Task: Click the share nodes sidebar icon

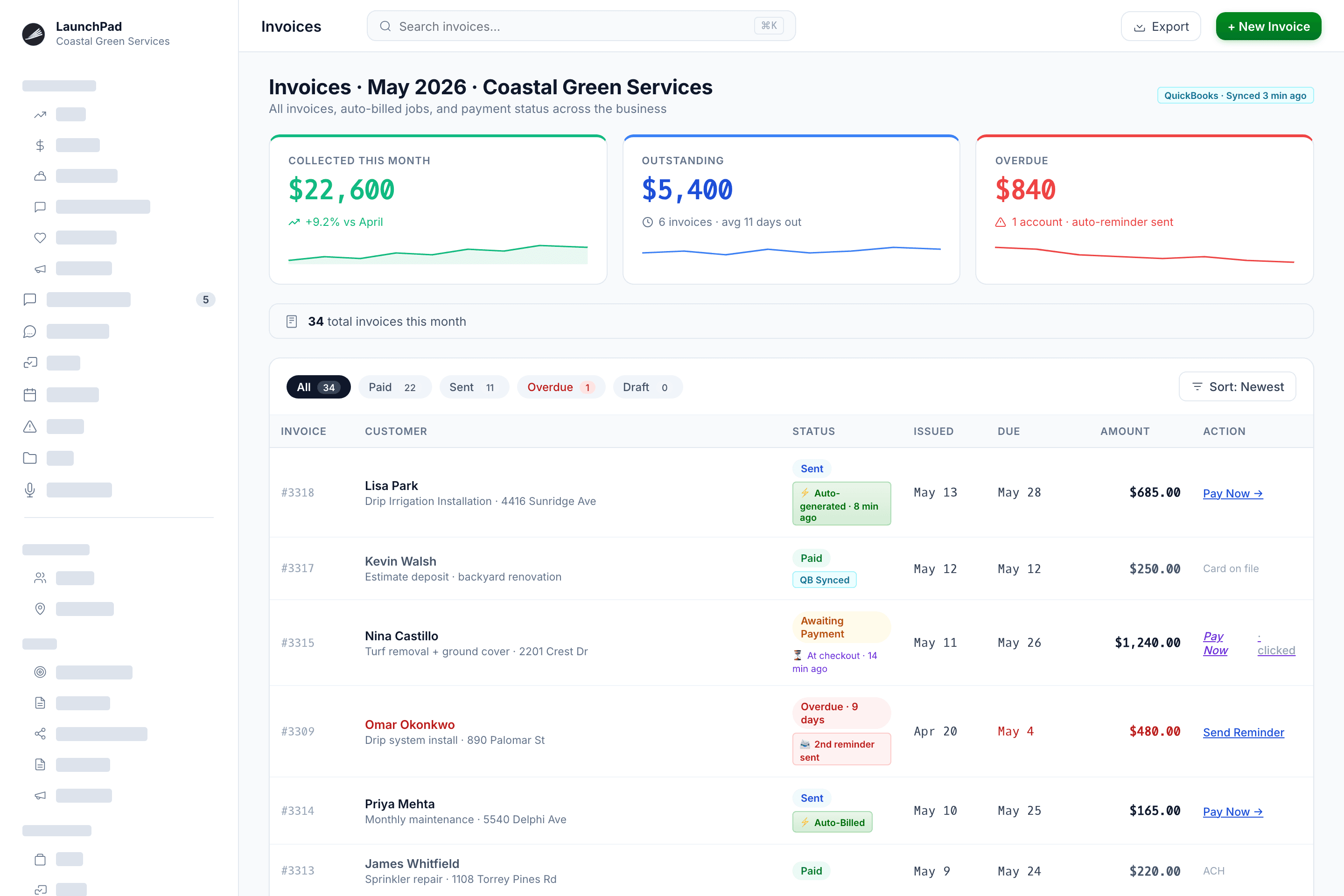Action: (x=40, y=734)
